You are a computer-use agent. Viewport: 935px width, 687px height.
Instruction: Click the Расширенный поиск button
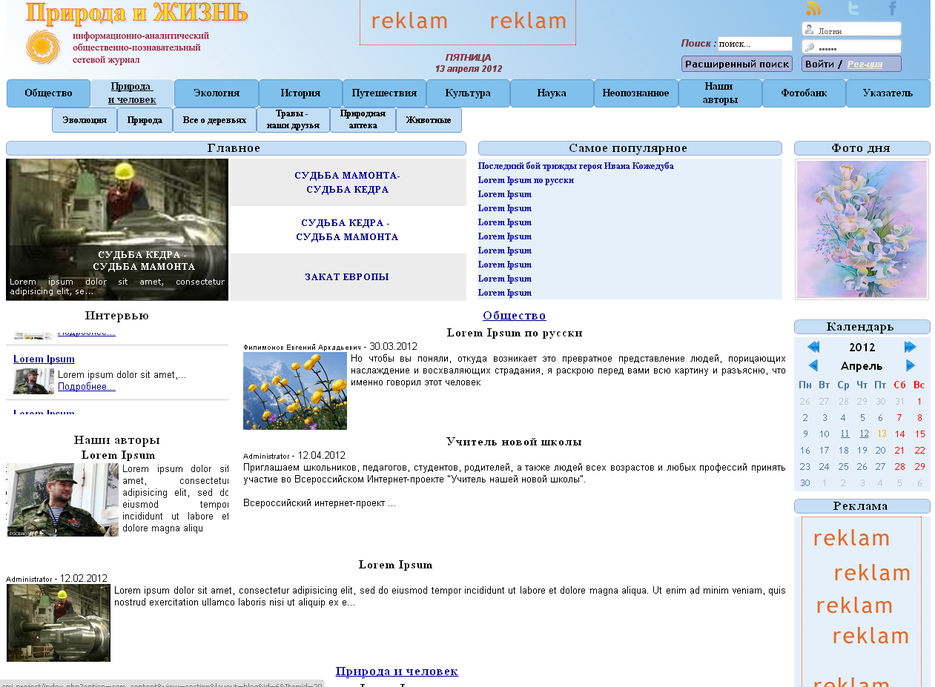(x=737, y=64)
